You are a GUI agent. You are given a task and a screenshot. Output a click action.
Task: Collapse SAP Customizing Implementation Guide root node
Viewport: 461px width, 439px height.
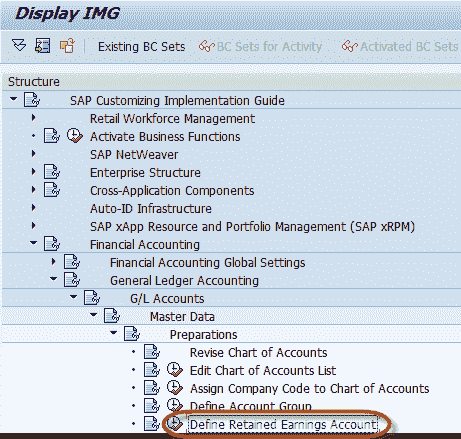point(13,99)
